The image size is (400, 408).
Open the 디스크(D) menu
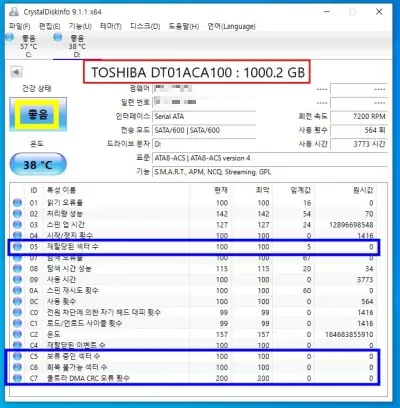point(145,26)
